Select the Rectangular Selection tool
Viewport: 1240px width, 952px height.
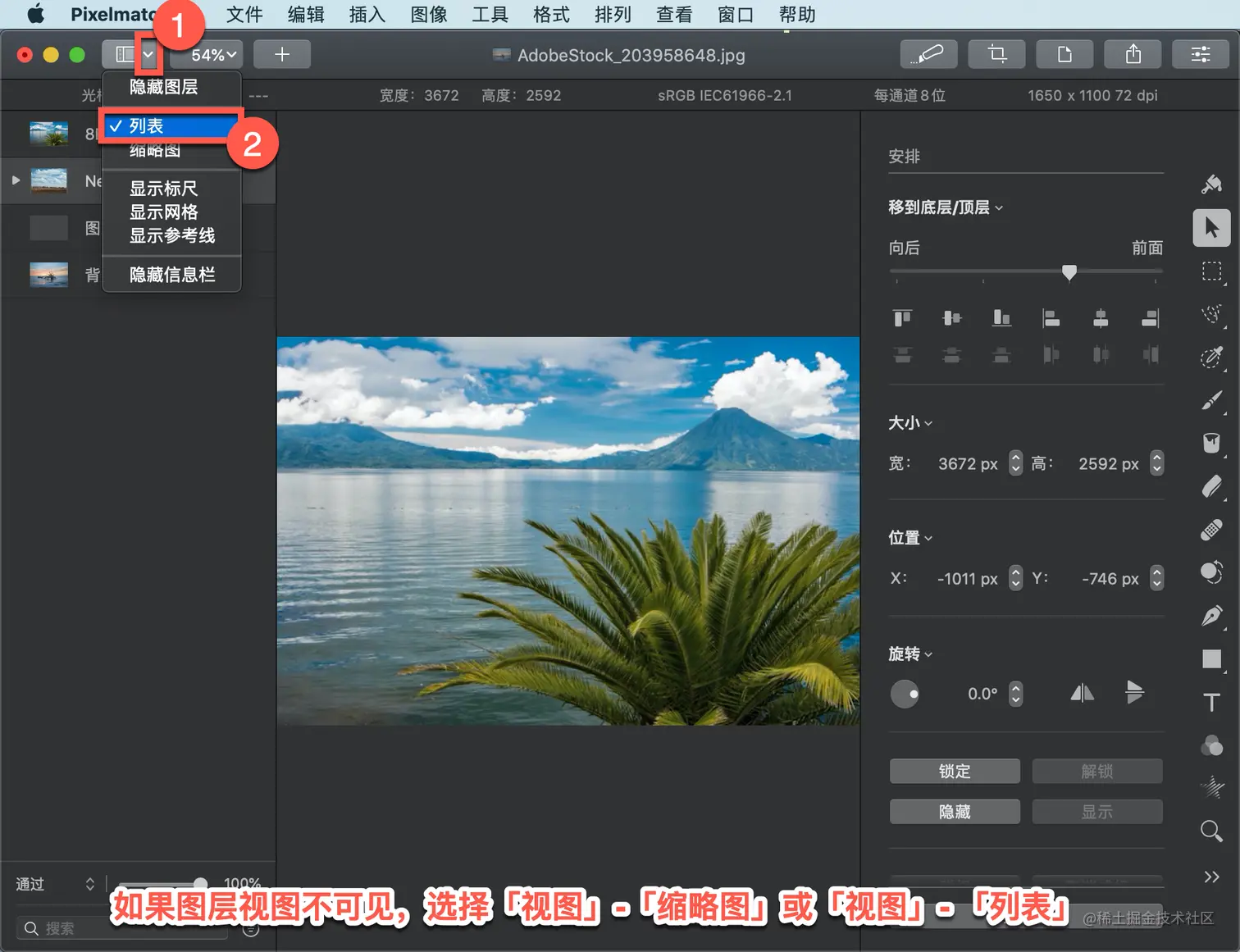[1211, 271]
